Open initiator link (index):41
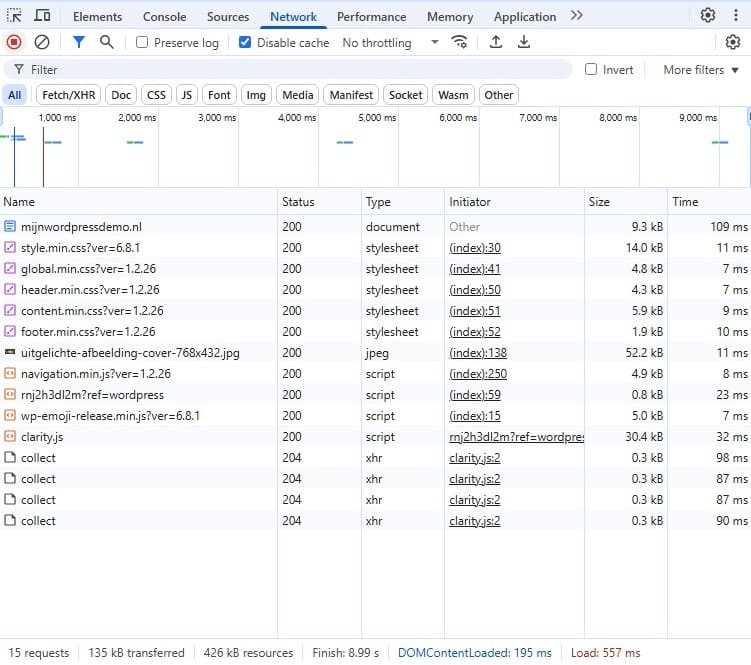This screenshot has width=751, height=665. coord(475,269)
